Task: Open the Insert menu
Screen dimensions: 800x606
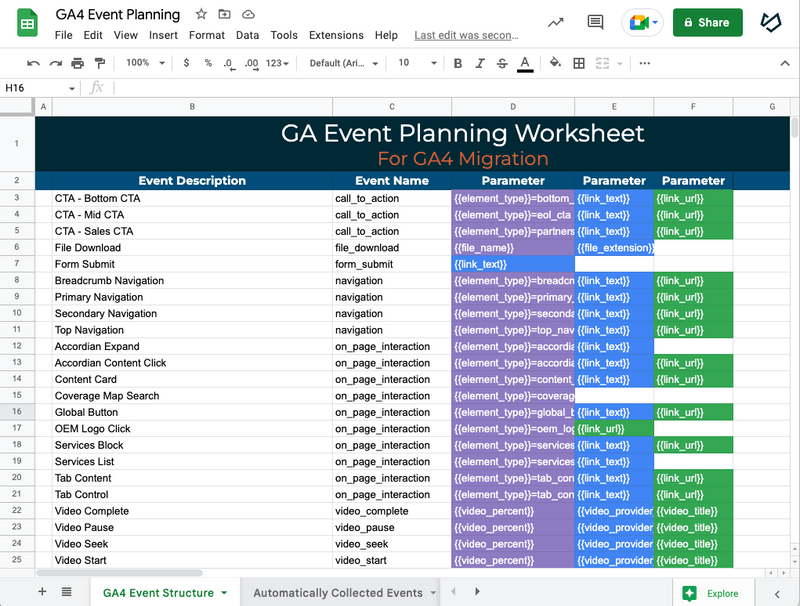Action: pos(163,35)
